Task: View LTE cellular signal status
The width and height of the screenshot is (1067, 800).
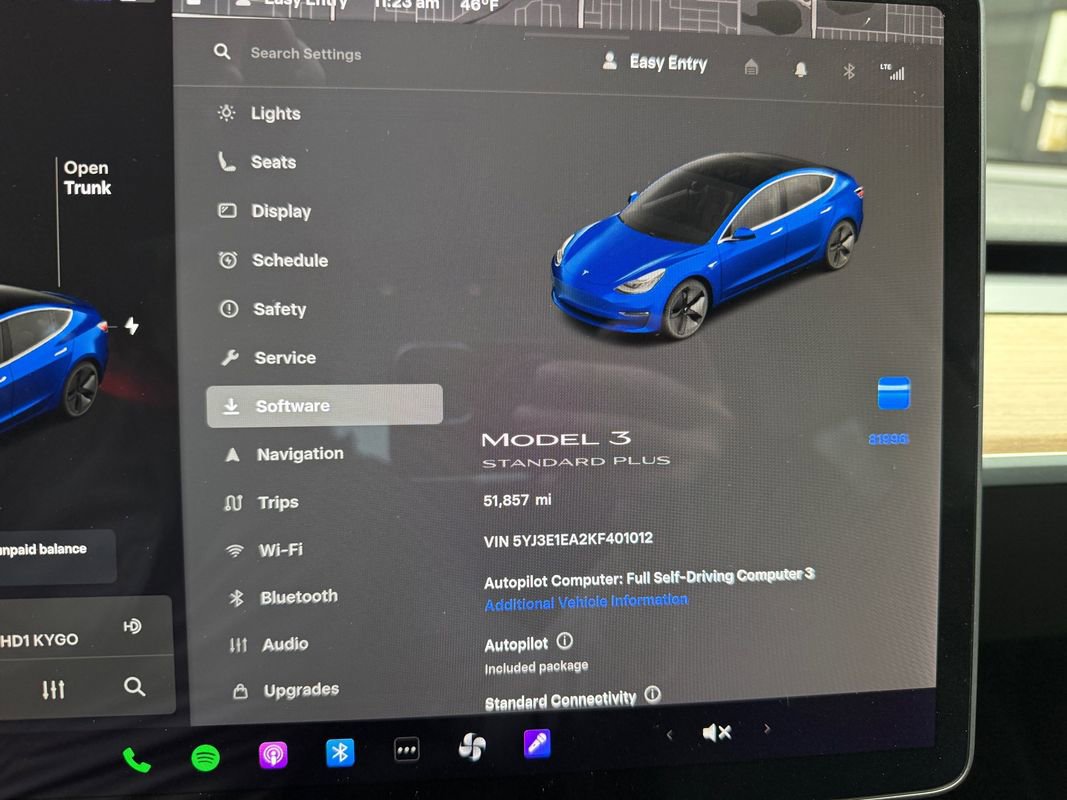Action: click(x=893, y=70)
